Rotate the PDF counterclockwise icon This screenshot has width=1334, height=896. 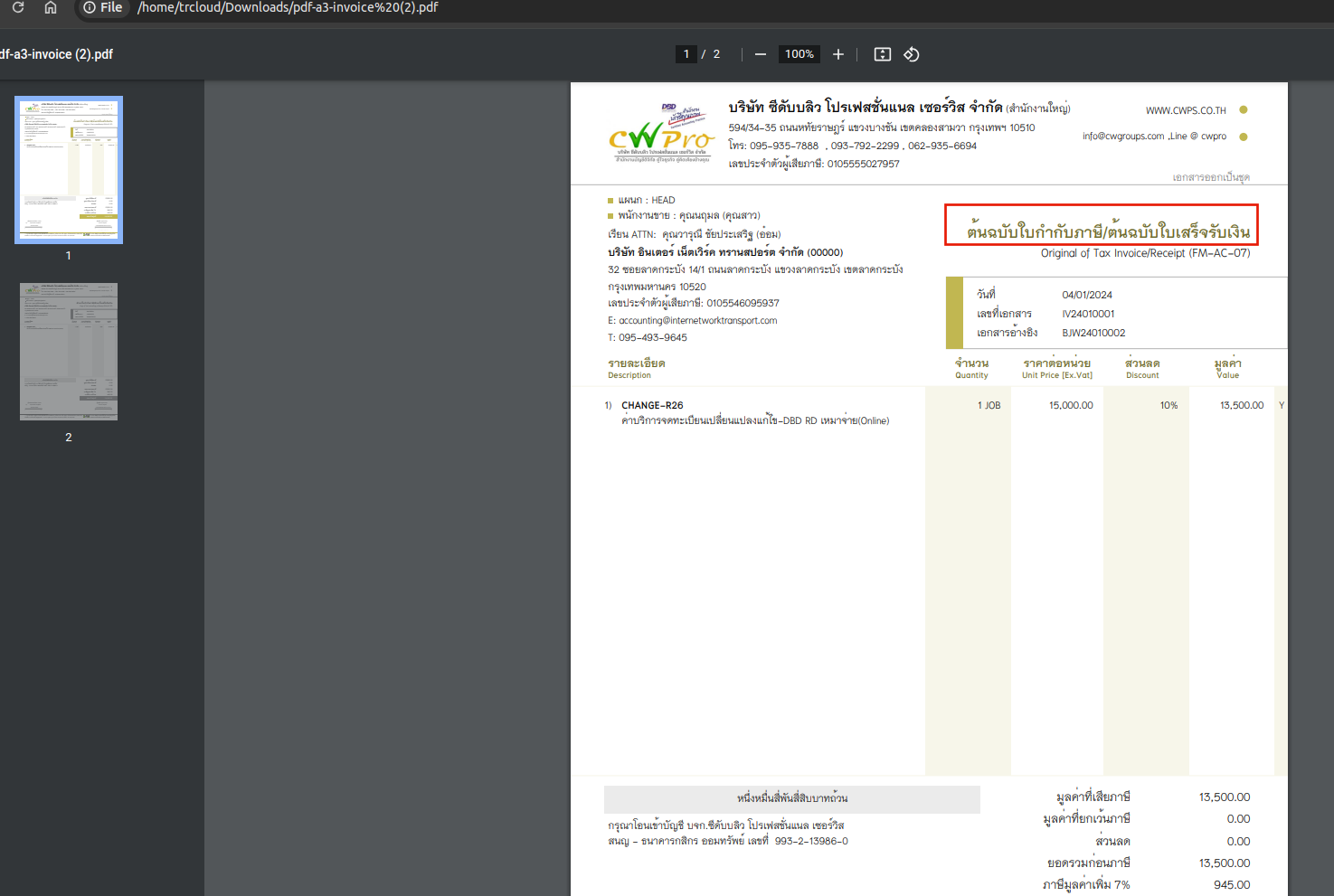tap(912, 54)
